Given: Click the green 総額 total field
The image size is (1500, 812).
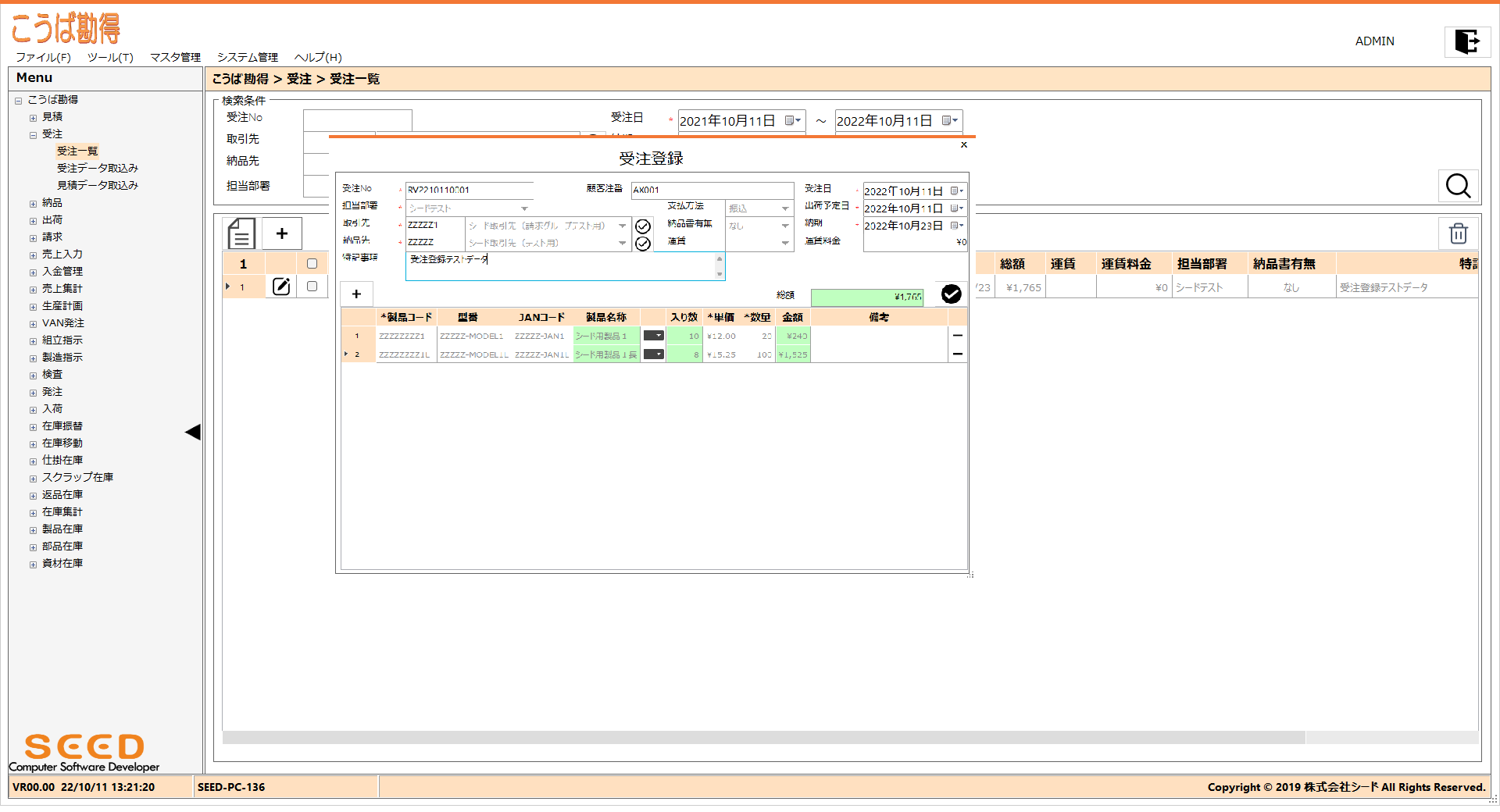Looking at the screenshot, I should click(x=867, y=297).
